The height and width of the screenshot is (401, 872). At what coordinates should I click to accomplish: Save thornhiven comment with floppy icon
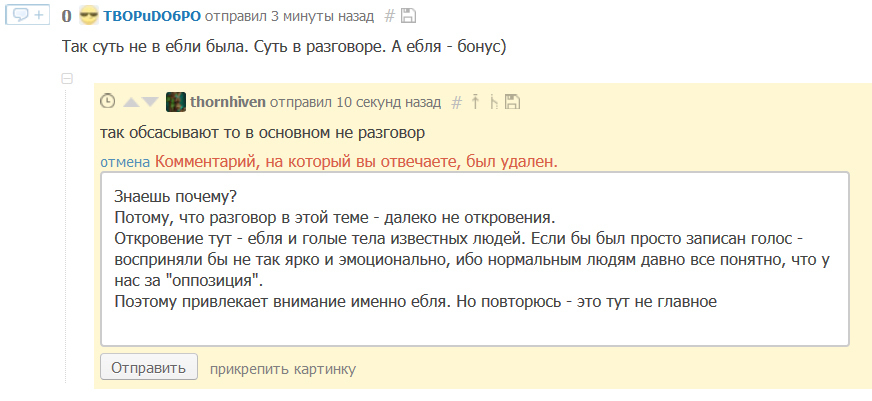512,102
